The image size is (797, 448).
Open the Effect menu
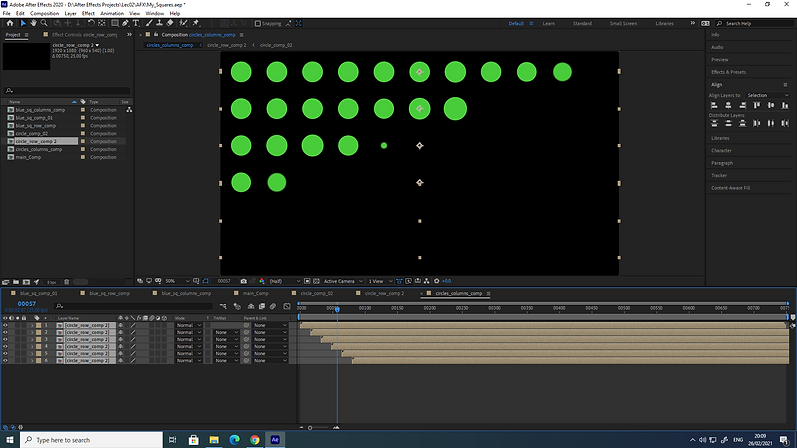click(88, 13)
